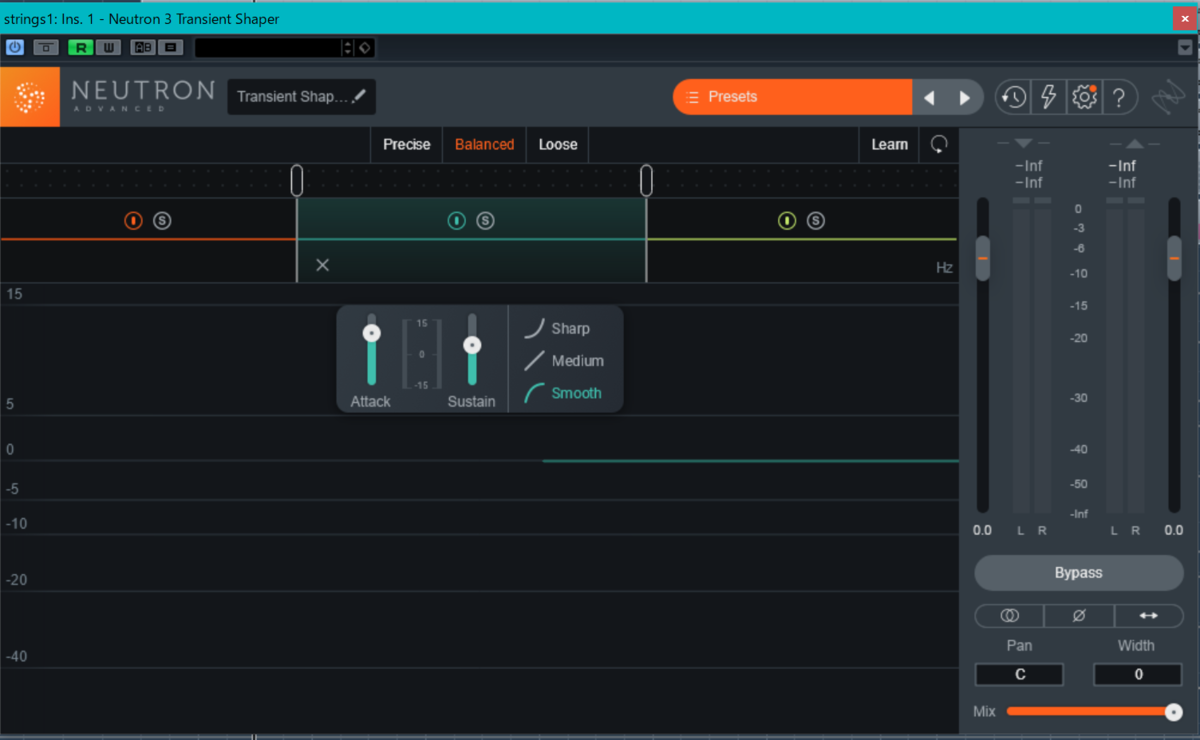The height and width of the screenshot is (740, 1200).
Task: Choose the Medium contour option
Action: click(x=564, y=360)
